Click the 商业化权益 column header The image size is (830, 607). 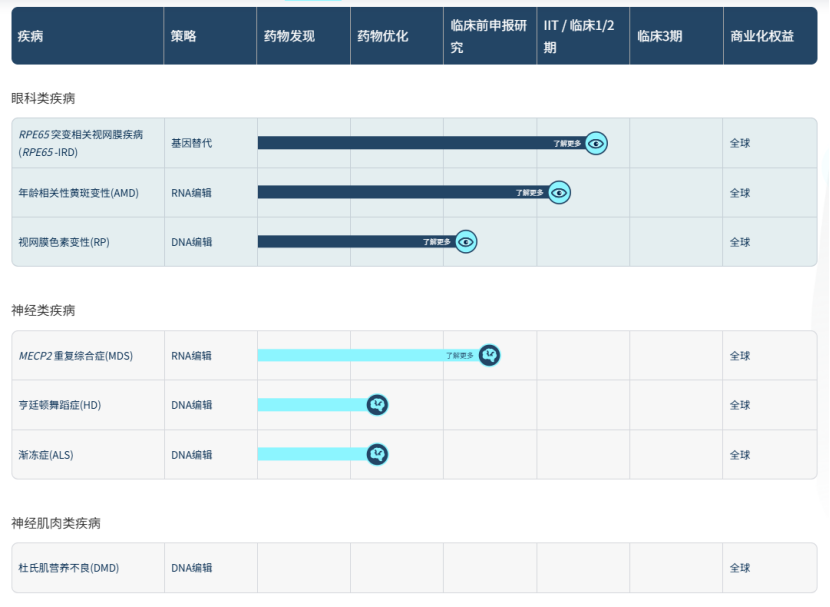point(762,36)
